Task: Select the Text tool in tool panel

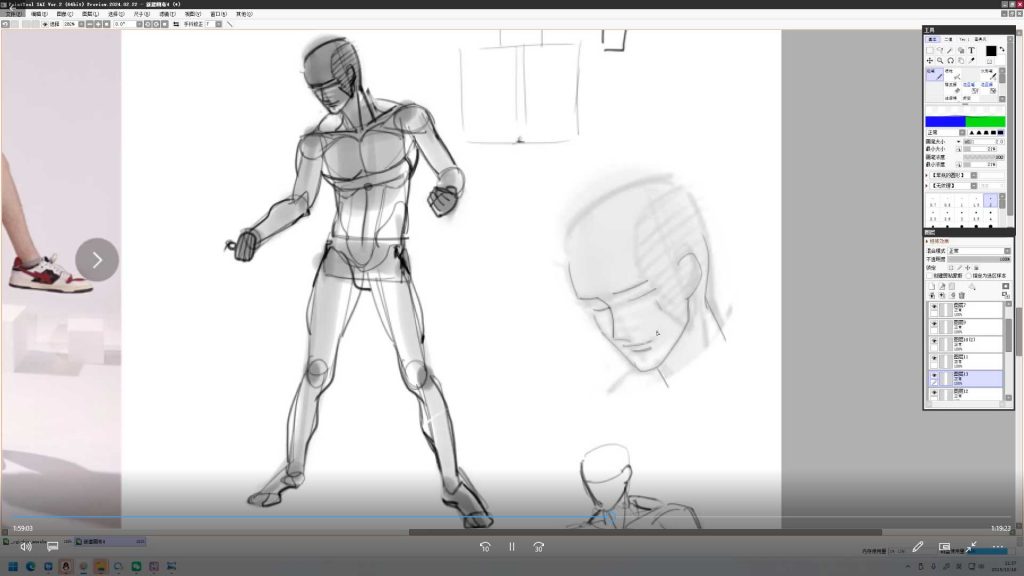Action: 971,50
